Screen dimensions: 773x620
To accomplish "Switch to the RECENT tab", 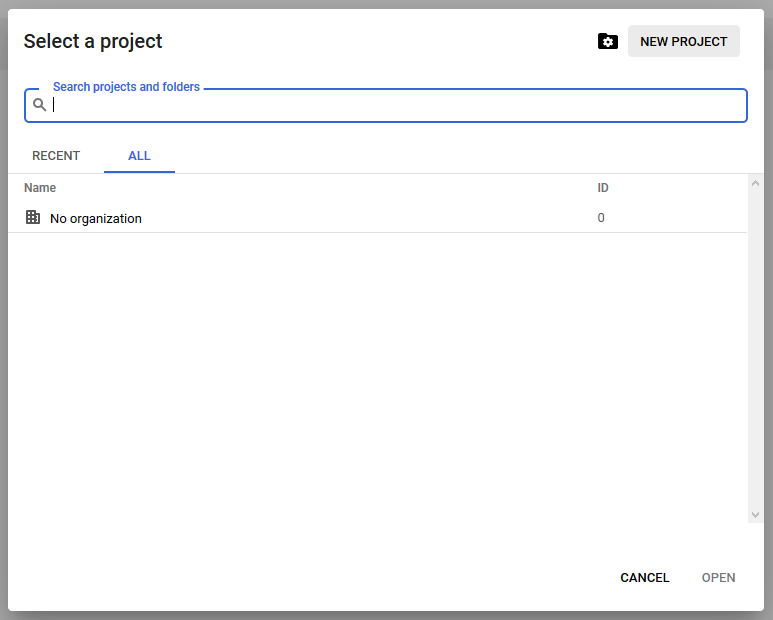I will [56, 156].
